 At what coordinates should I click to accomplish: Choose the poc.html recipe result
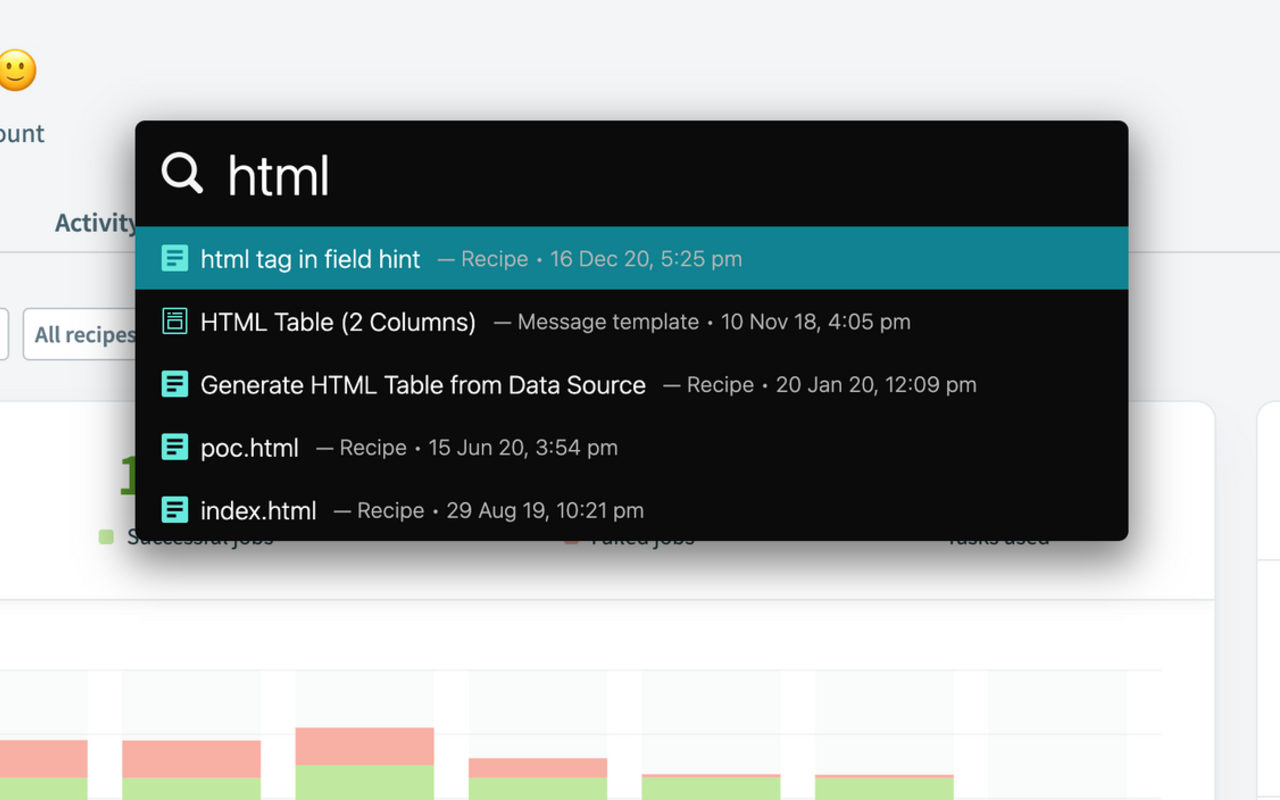(x=249, y=448)
